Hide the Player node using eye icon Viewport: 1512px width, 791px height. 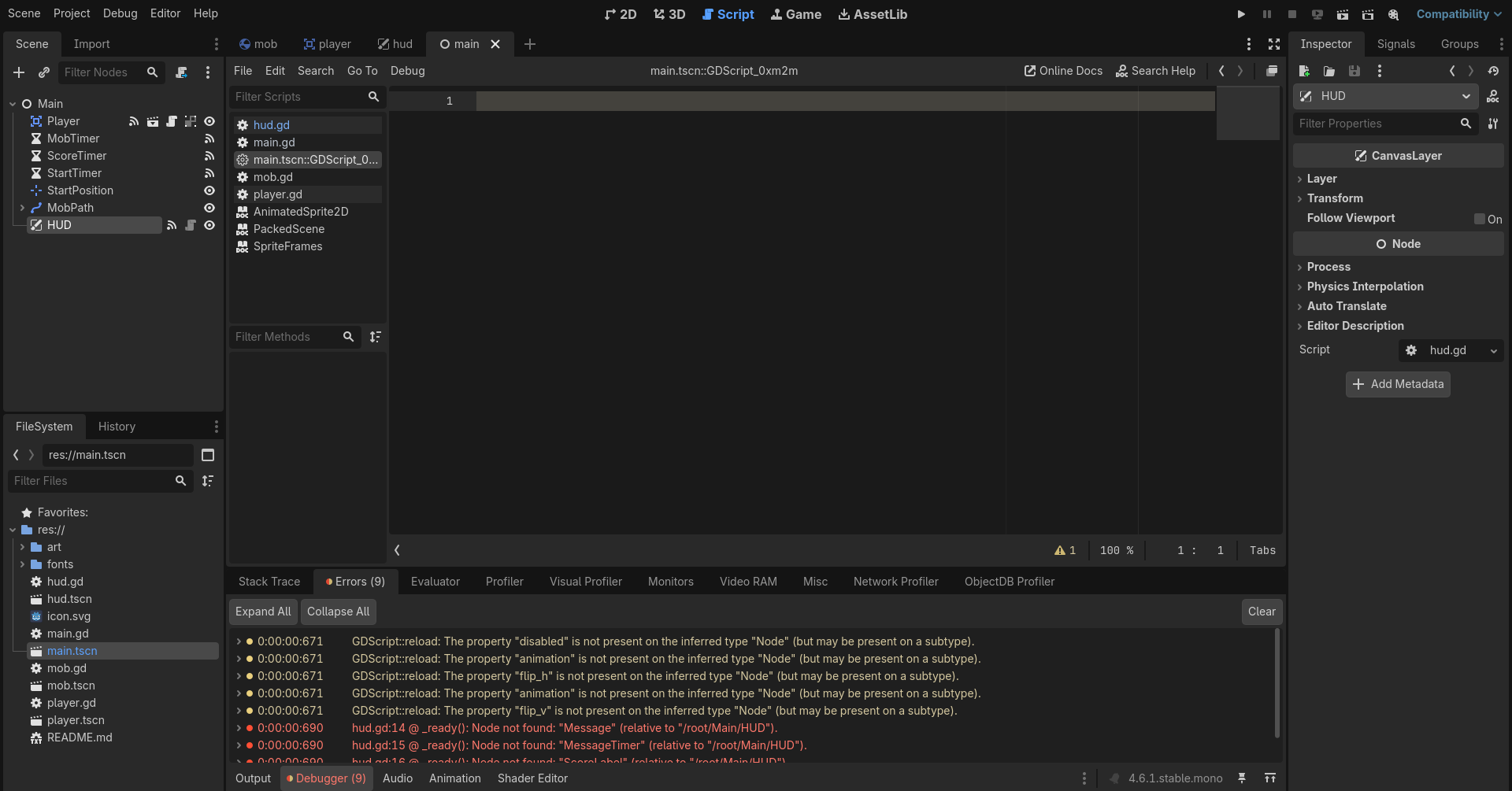(209, 121)
